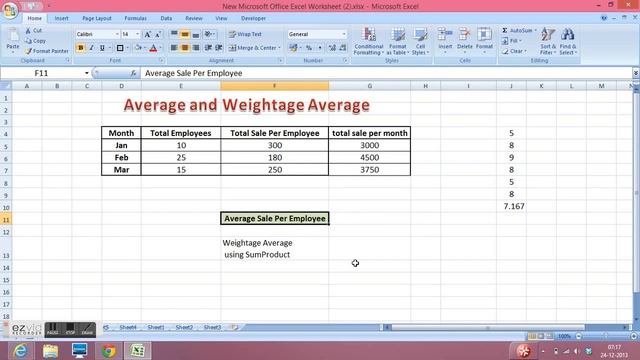Viewport: 640px width, 360px height.
Task: Switch to Formulas tab
Action: click(x=136, y=18)
